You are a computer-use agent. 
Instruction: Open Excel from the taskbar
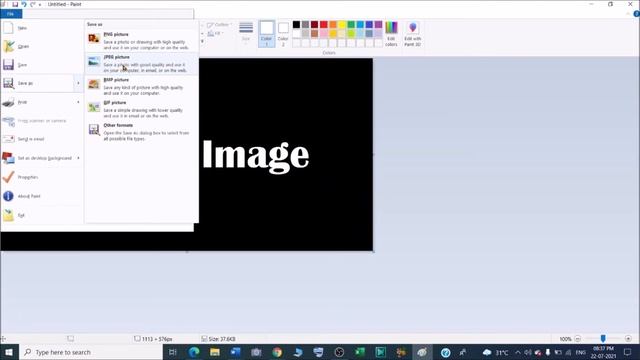pyautogui.click(x=360, y=352)
